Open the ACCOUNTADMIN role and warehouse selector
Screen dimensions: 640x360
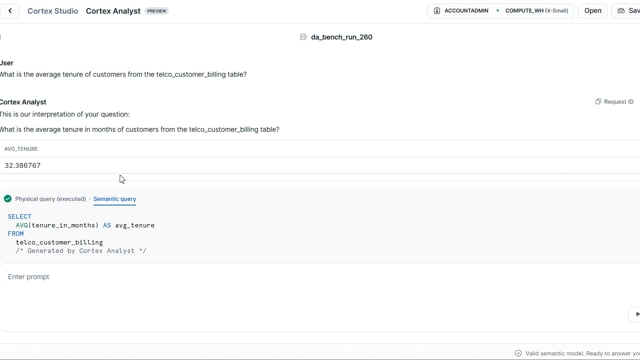(501, 11)
